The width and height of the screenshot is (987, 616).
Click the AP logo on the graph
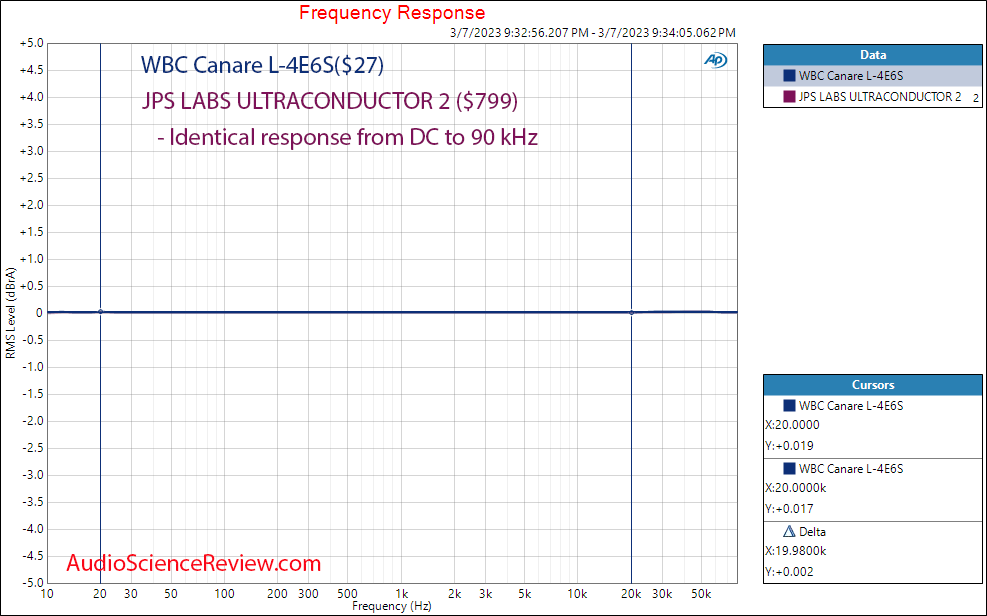pyautogui.click(x=715, y=60)
